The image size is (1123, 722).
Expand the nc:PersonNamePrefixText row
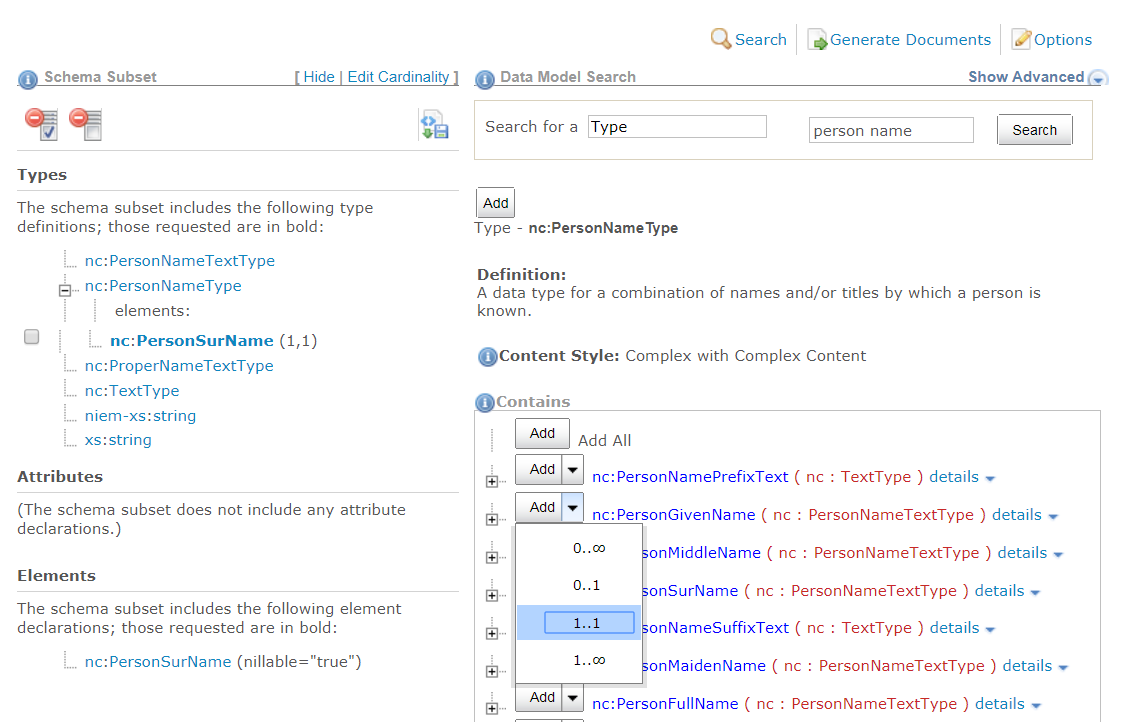point(491,481)
